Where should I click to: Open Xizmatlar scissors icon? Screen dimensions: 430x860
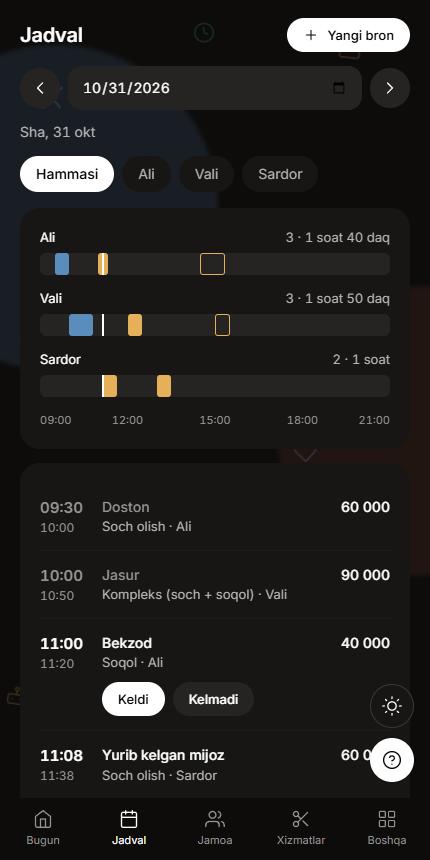301,819
